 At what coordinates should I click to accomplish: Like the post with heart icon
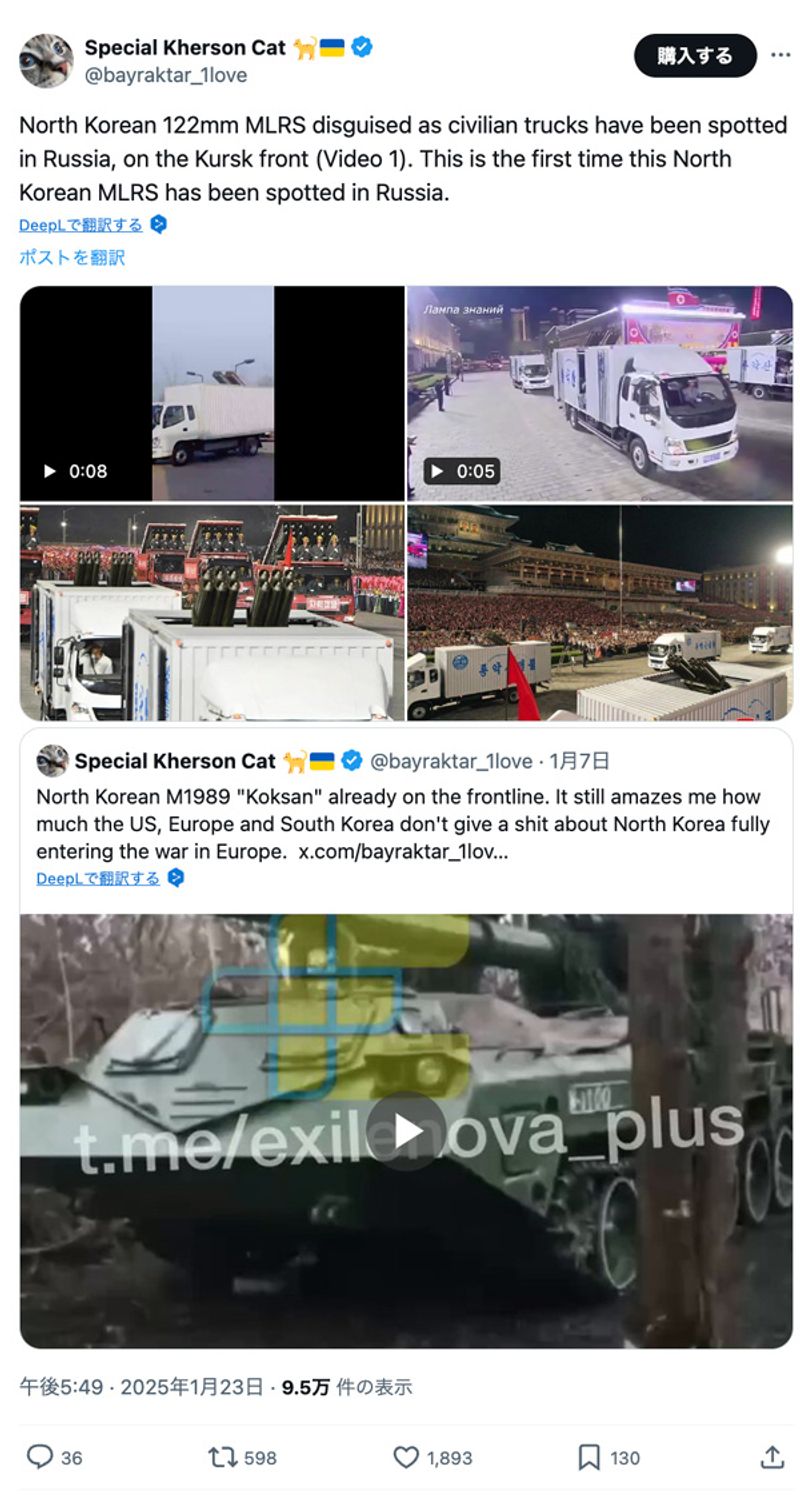[405, 1457]
